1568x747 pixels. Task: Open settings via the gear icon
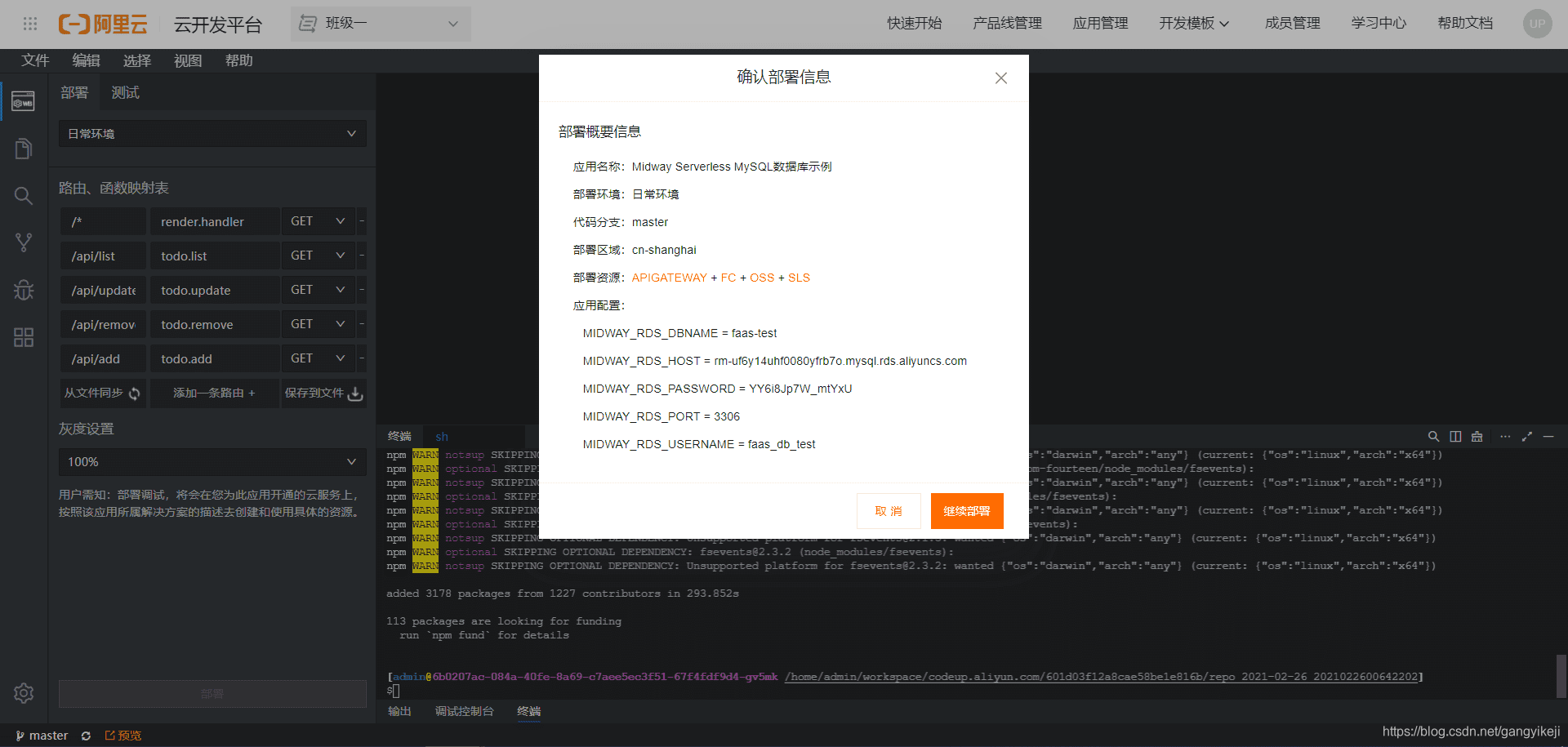point(23,693)
